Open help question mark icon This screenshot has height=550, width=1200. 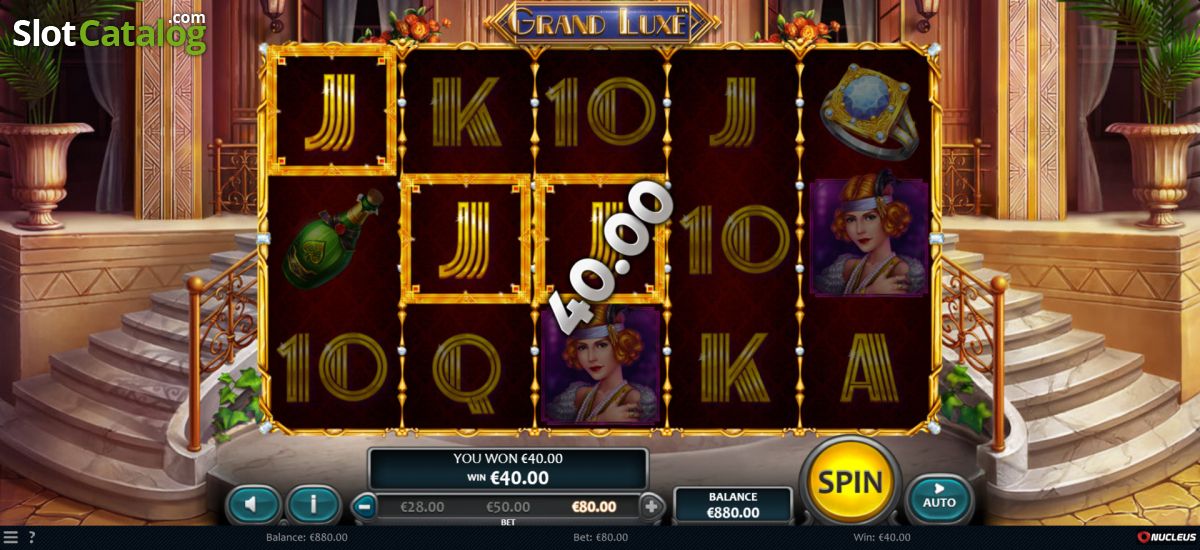[31, 537]
